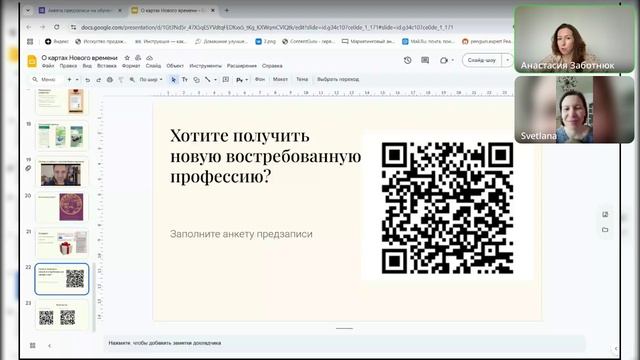Open version history clock icon
This screenshot has height=360, width=640.
[407, 60]
